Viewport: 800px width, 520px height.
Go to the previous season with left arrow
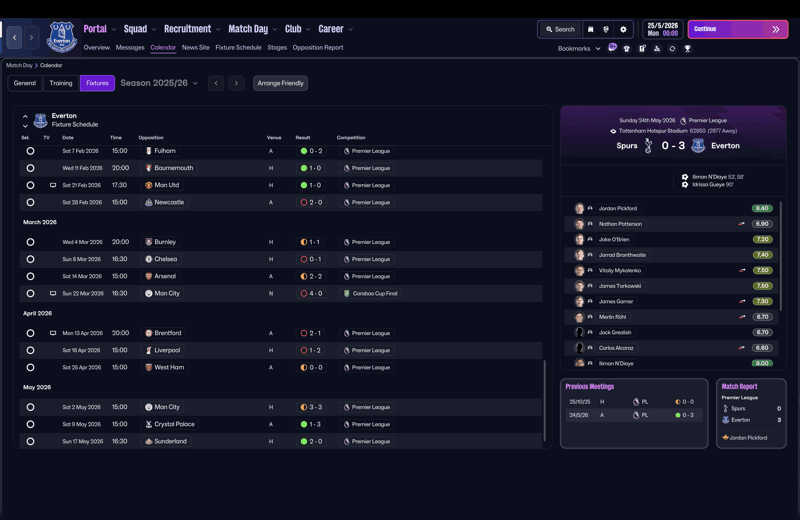pos(216,83)
